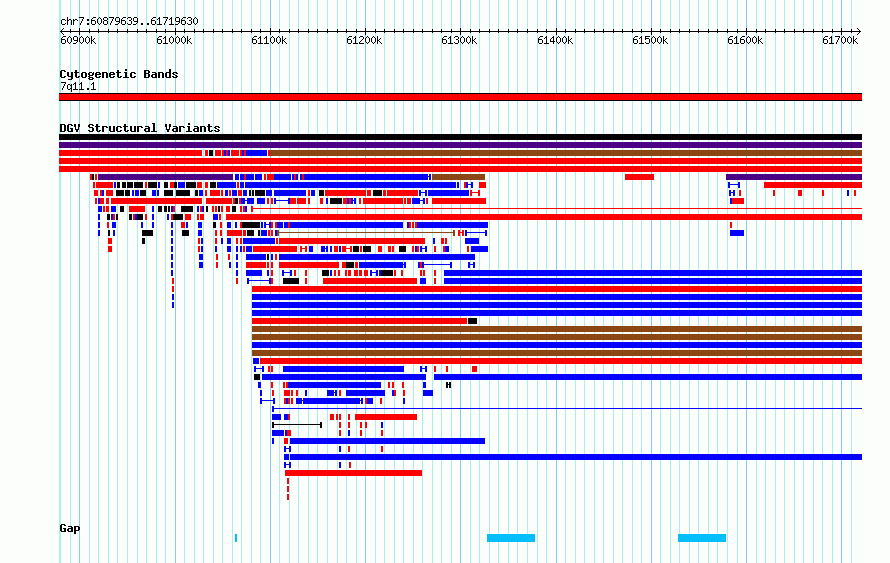The width and height of the screenshot is (890, 563).
Task: Select the cyan Gap block between 61300k and 61400k
Action: 511,537
